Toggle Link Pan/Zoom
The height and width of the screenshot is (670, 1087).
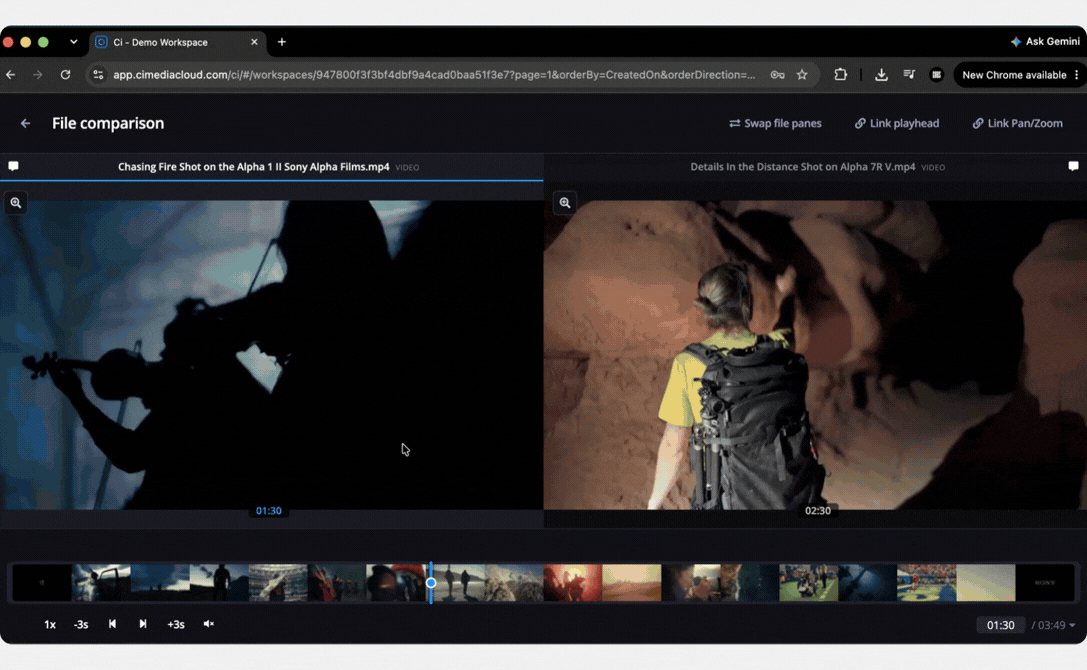click(1018, 123)
